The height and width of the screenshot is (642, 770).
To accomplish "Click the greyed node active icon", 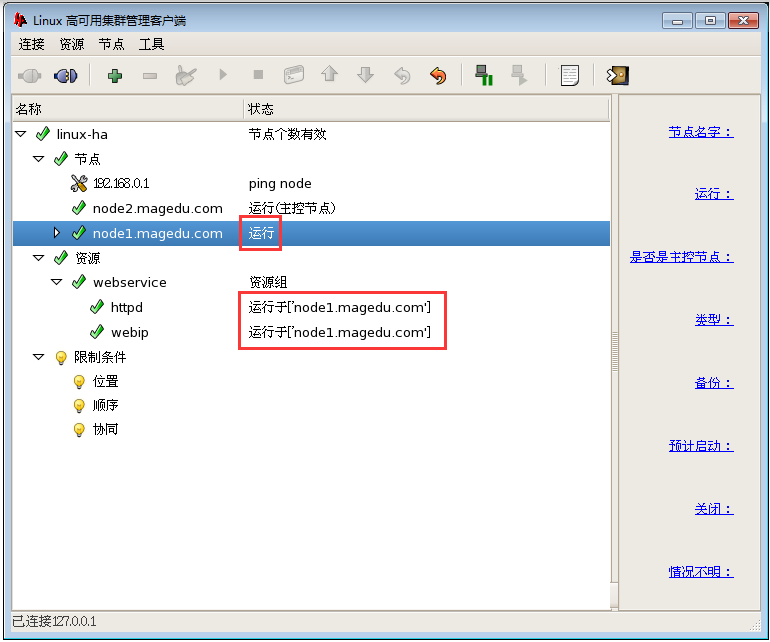I will tap(519, 75).
